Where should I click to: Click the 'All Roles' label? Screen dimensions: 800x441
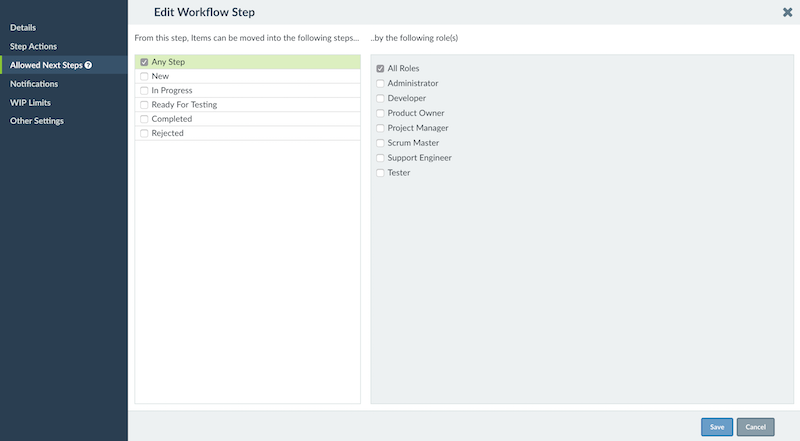(x=403, y=68)
